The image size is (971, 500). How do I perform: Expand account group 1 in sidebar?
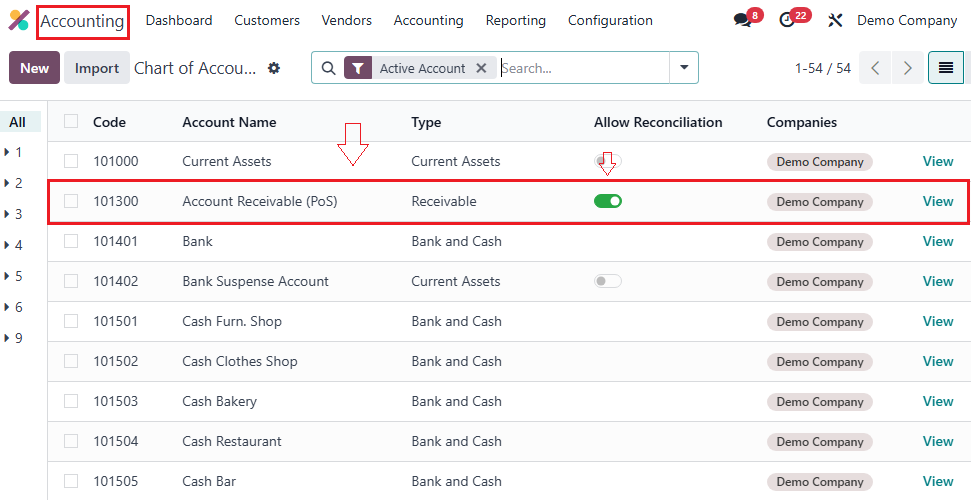click(7, 152)
